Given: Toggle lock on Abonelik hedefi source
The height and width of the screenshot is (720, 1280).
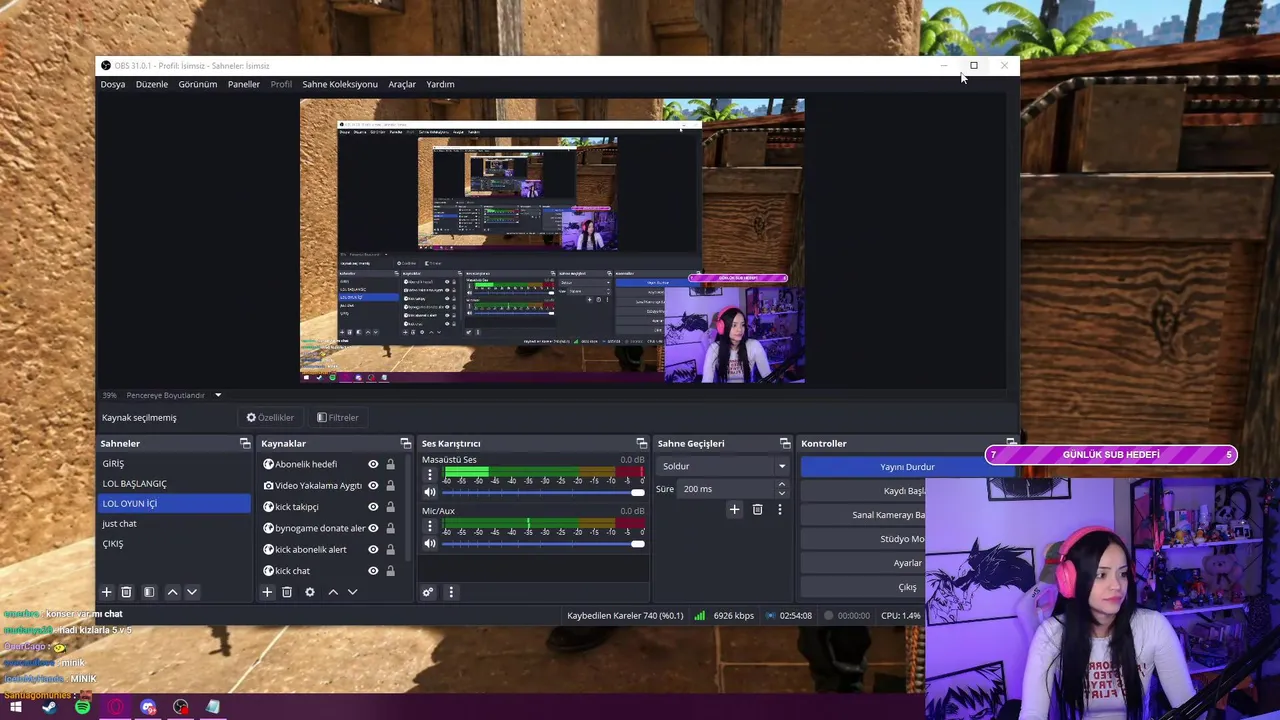Looking at the screenshot, I should pyautogui.click(x=390, y=464).
